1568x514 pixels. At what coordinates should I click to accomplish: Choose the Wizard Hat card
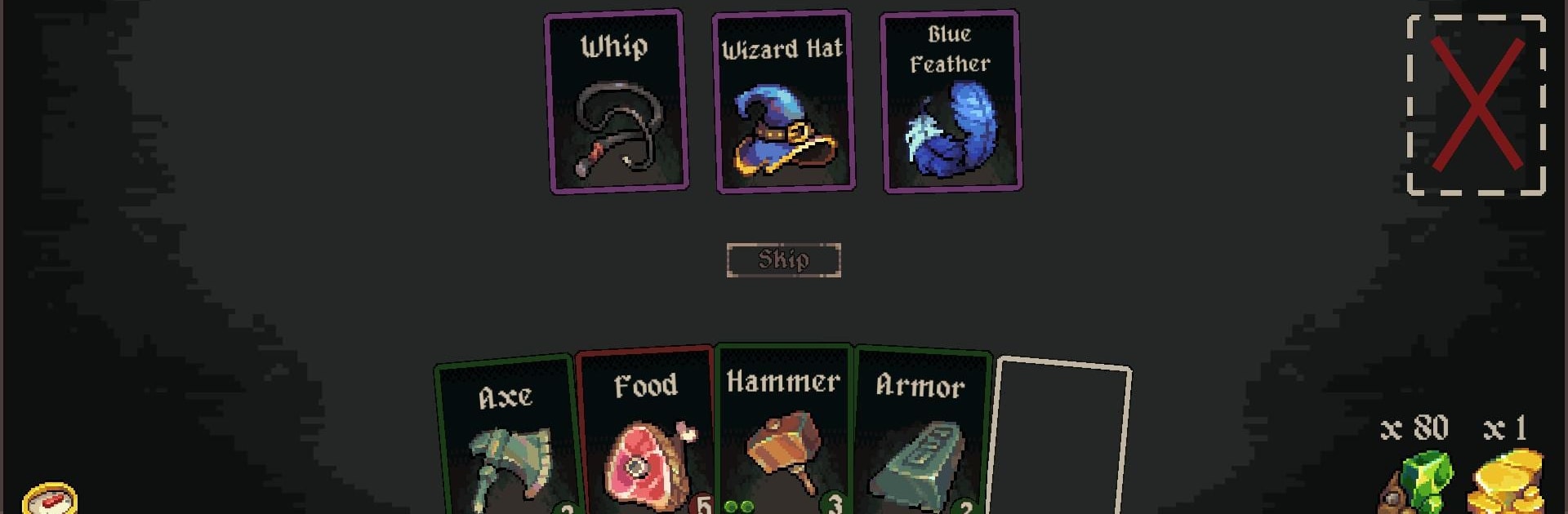[x=784, y=102]
